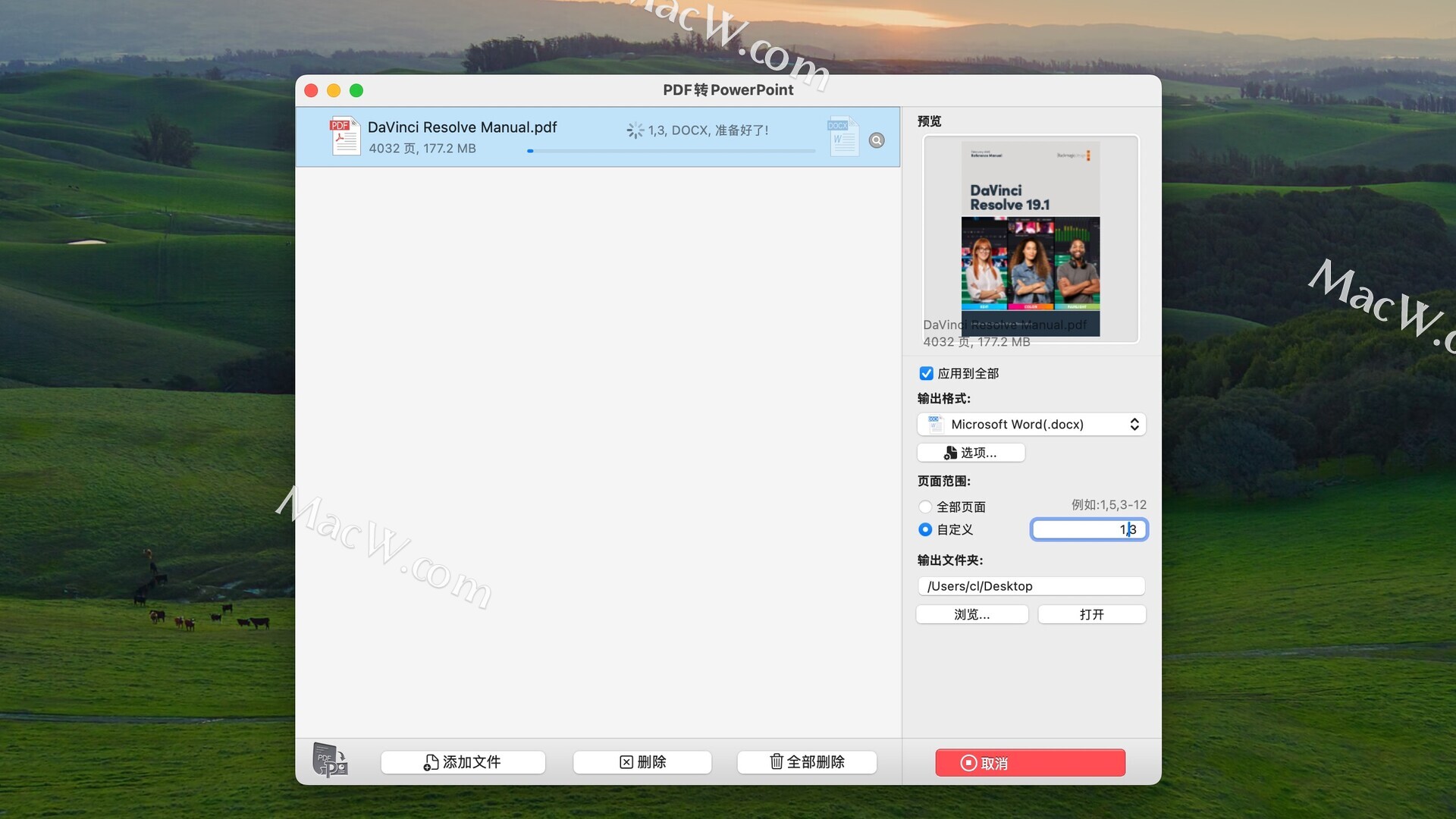Select the DaVinci Resolve Manual.pdf file name
Viewport: 1456px width, 819px height.
[463, 127]
